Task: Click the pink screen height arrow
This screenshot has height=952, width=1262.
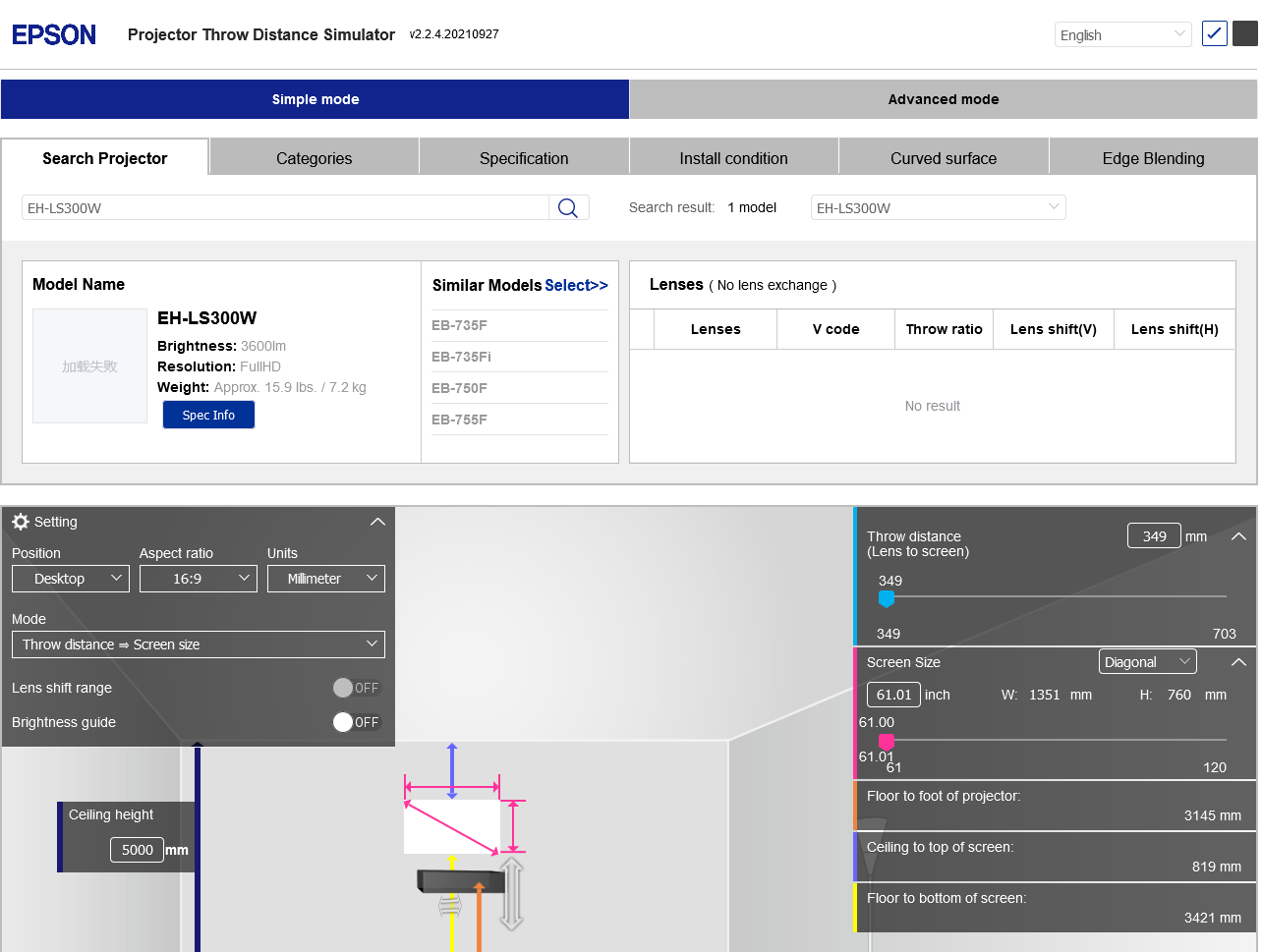Action: point(513,825)
